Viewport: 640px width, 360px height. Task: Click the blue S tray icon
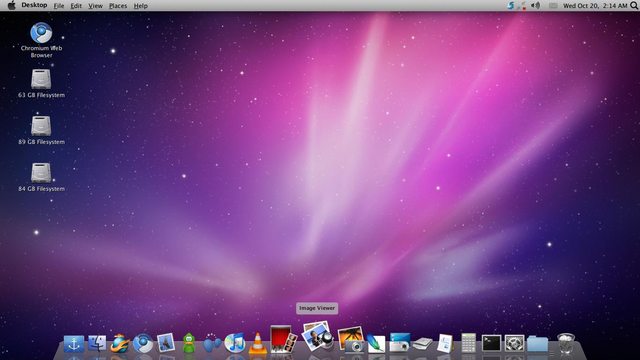point(511,5)
